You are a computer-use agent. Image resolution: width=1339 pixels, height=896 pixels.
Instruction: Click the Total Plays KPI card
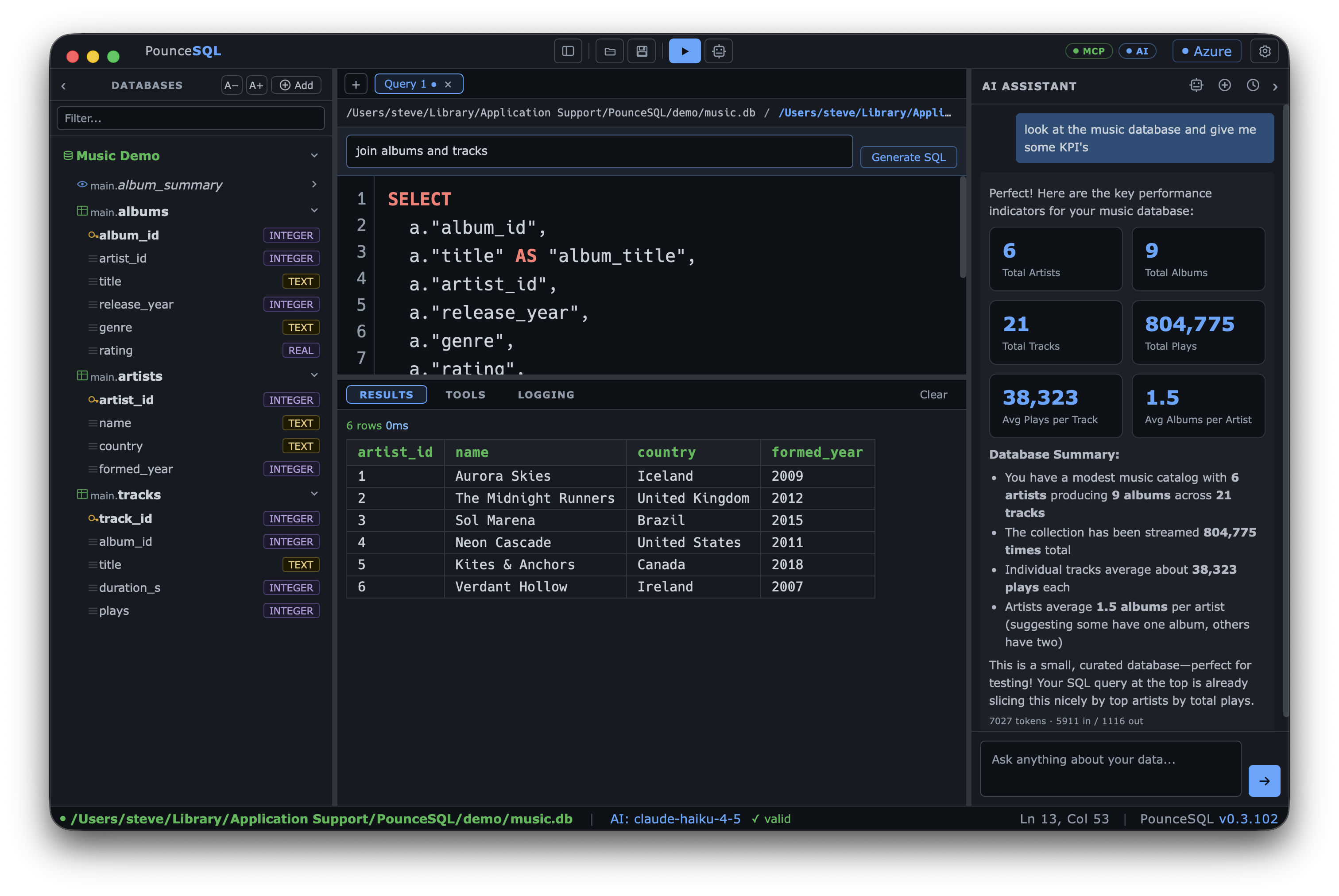pos(1198,332)
